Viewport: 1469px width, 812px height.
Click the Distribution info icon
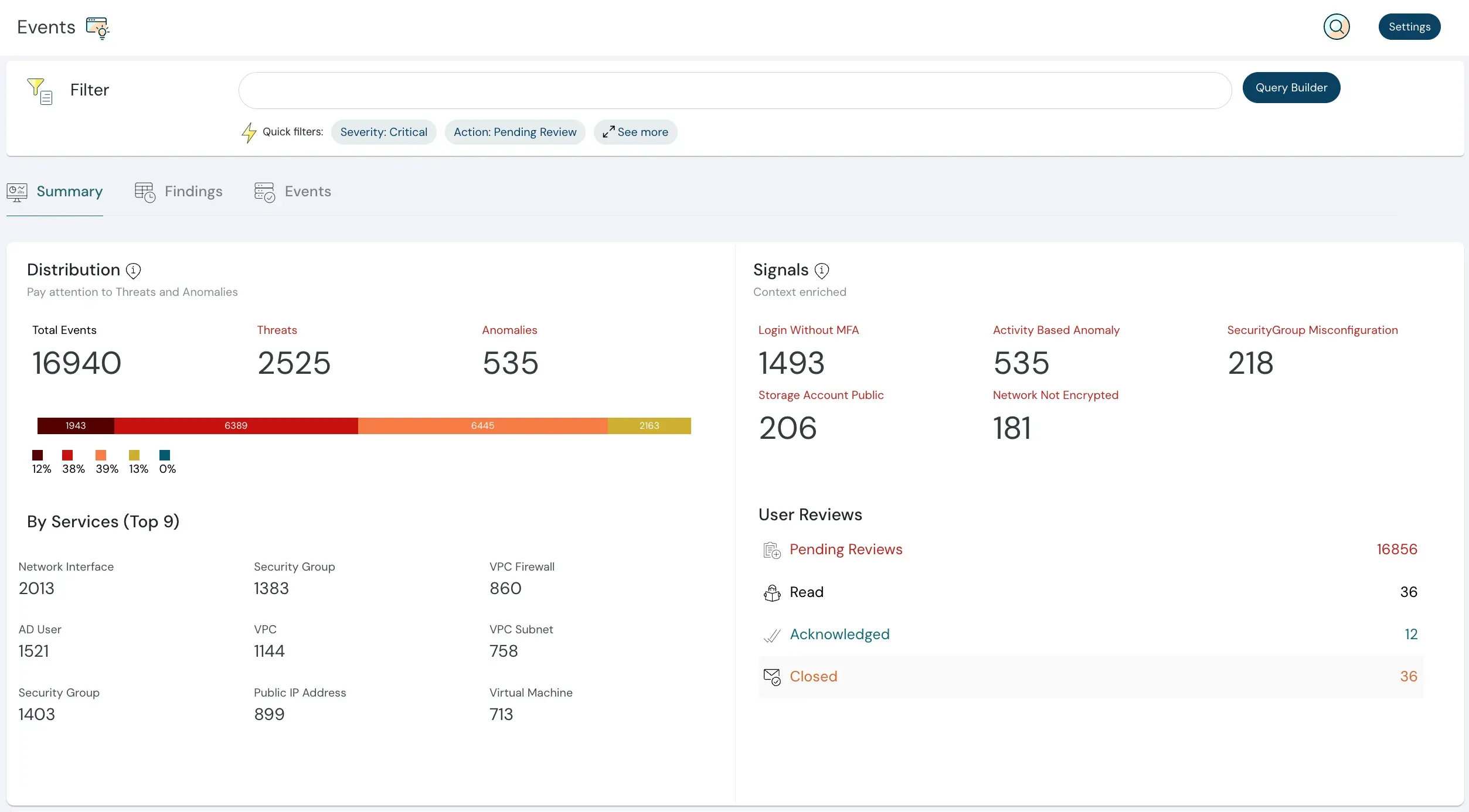[133, 270]
